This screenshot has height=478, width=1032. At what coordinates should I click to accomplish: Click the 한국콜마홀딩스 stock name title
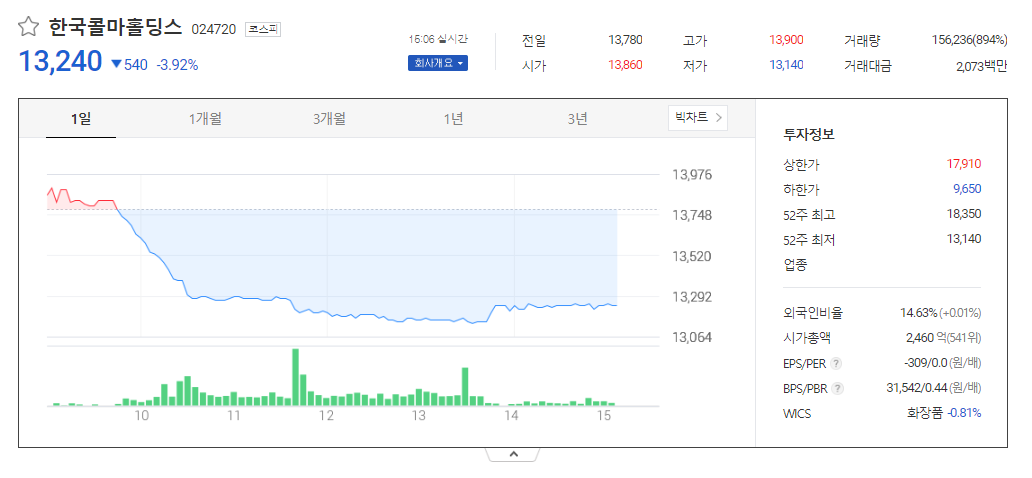tap(115, 28)
